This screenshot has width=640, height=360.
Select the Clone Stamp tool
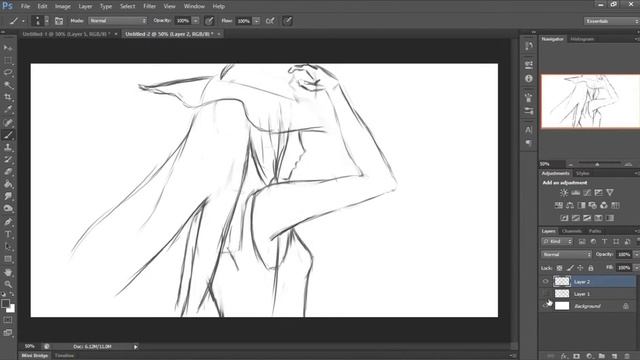(x=8, y=147)
